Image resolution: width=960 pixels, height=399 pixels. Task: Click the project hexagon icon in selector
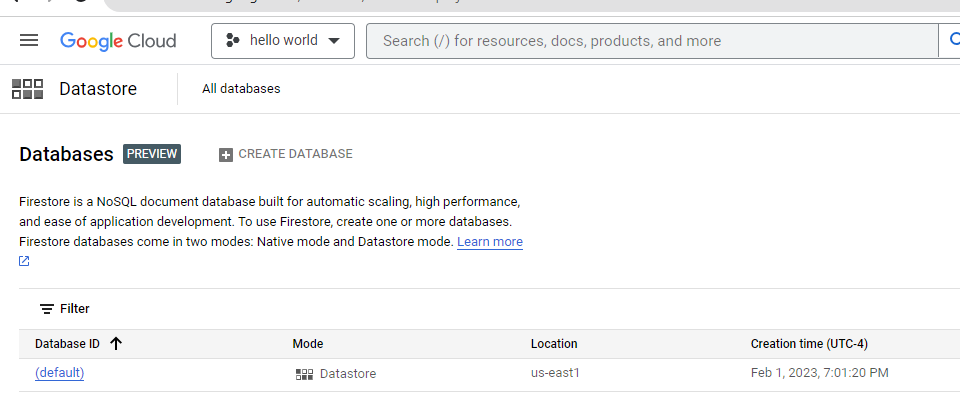click(233, 41)
